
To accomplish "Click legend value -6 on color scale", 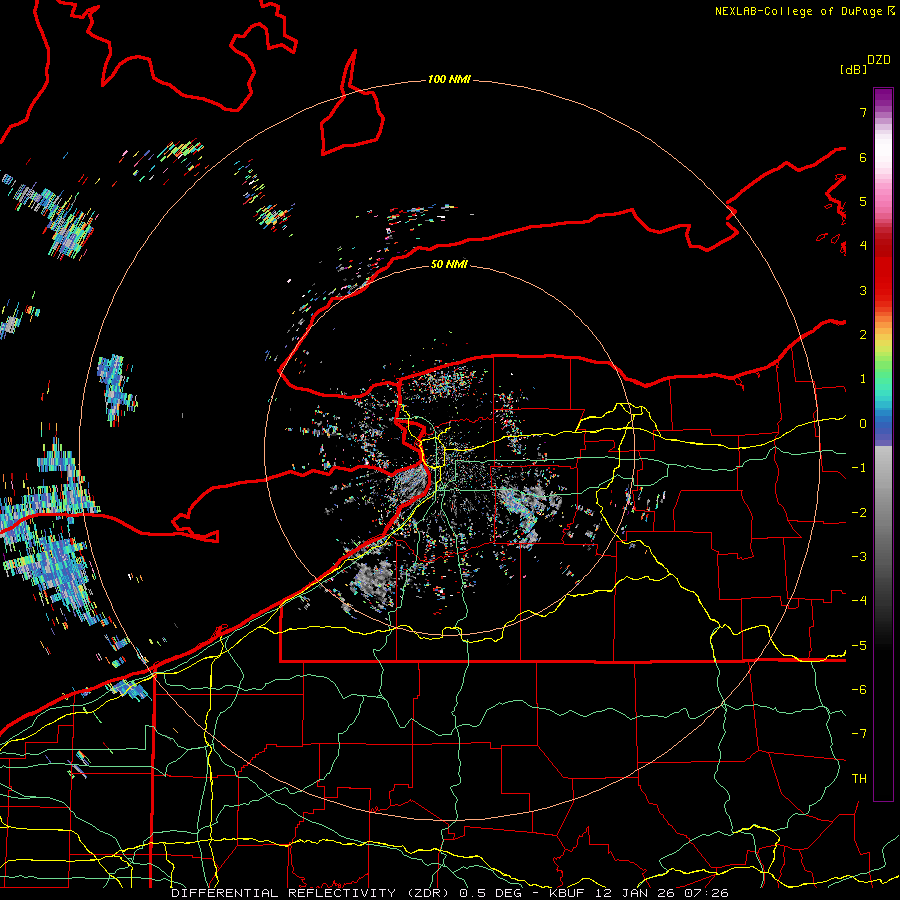I will [x=859, y=690].
